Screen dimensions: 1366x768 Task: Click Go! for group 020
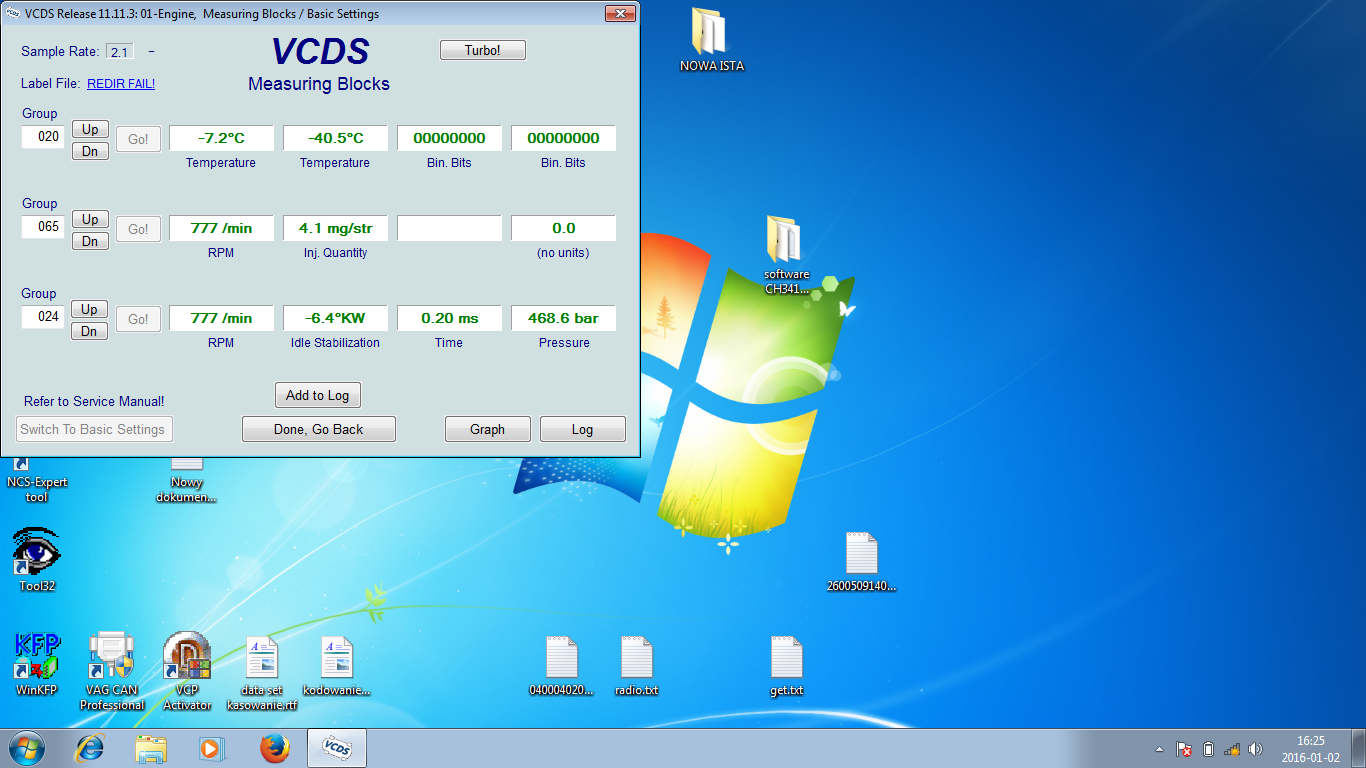138,139
